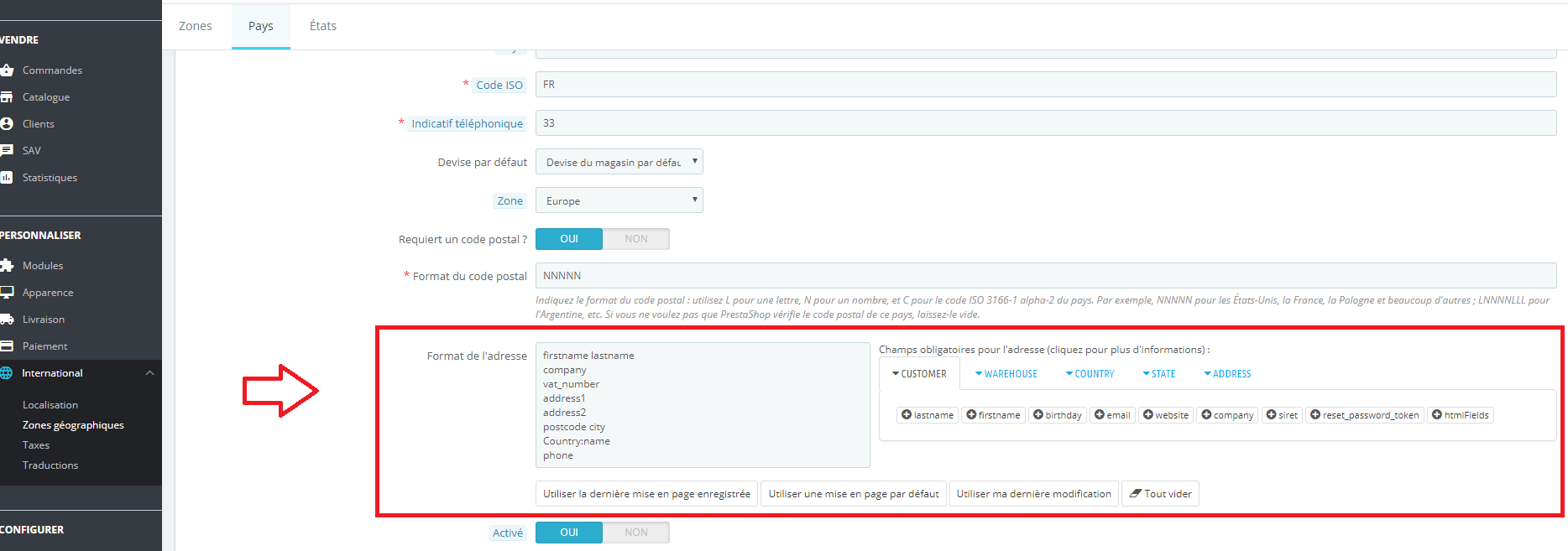The image size is (1568, 551).
Task: Click the Code ISO input field
Action: 1046,85
